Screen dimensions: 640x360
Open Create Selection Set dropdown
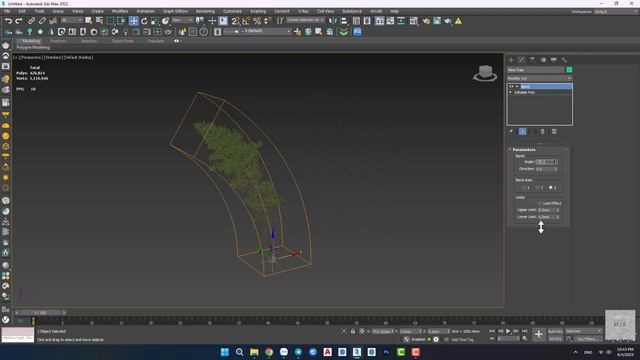click(x=305, y=20)
